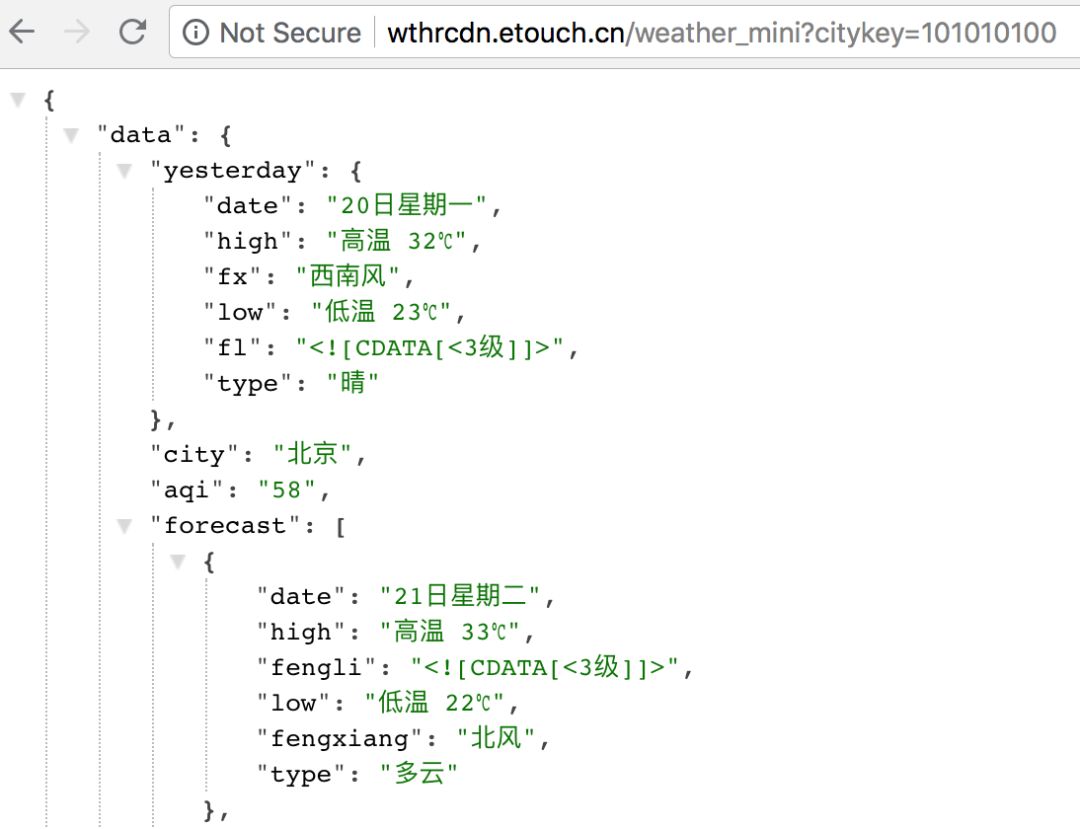
Task: Click the Not Secure info icon
Action: coord(197,33)
